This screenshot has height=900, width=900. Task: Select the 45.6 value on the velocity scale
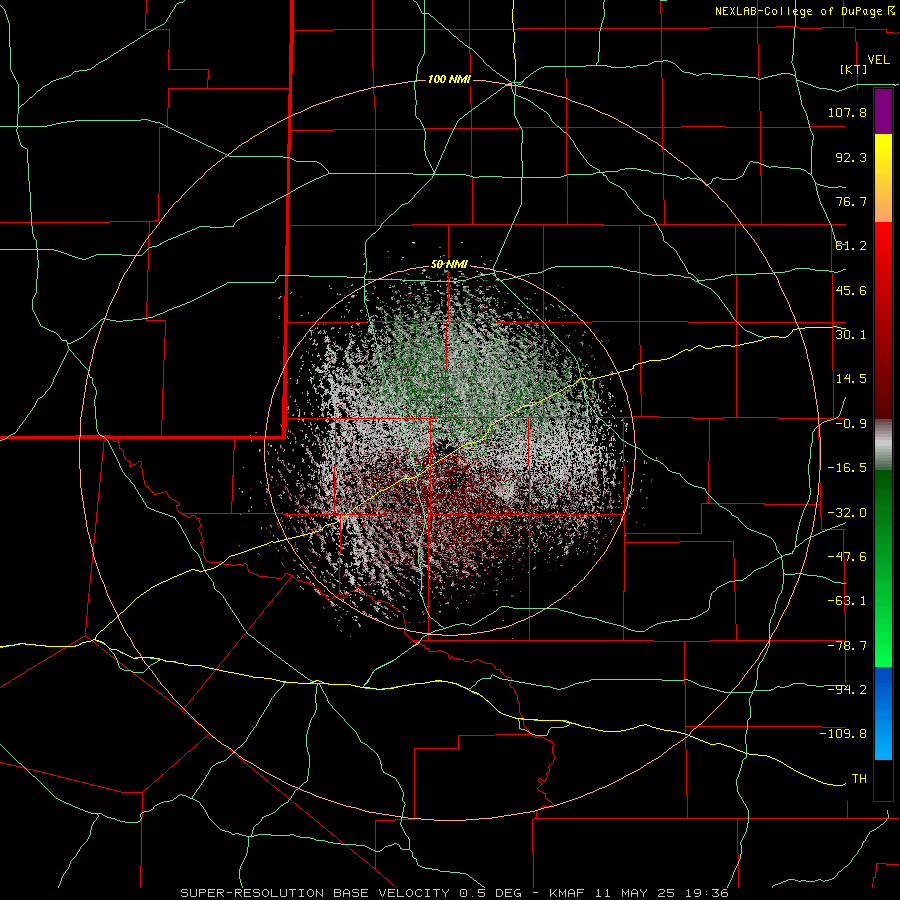851,290
